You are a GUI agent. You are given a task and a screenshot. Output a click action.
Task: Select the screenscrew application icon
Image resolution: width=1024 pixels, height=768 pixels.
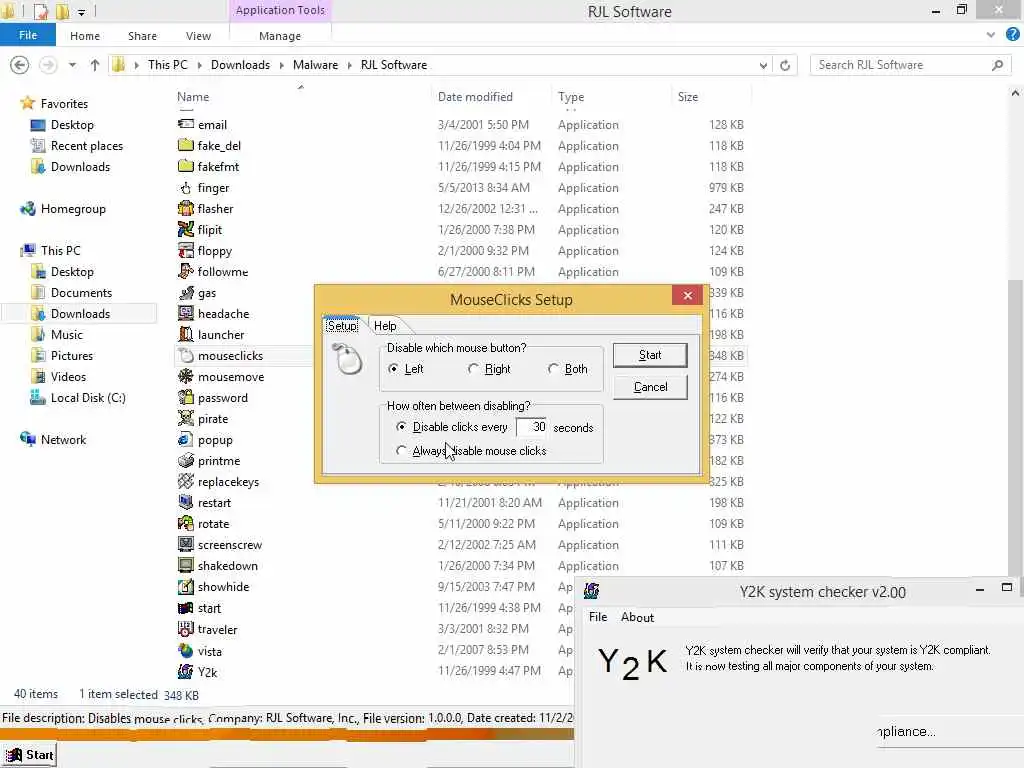tap(186, 544)
